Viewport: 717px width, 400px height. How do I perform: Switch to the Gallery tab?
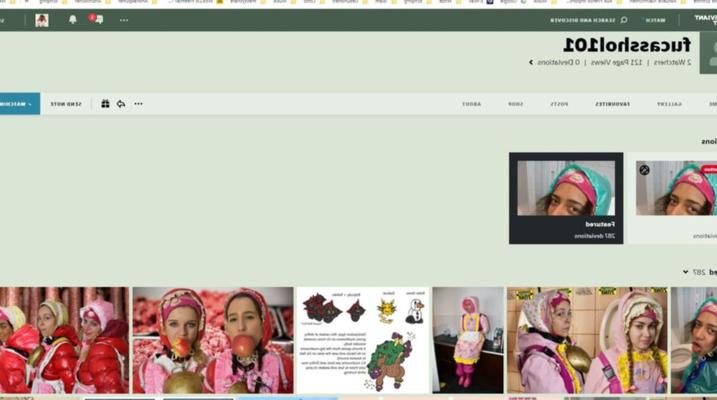point(669,104)
